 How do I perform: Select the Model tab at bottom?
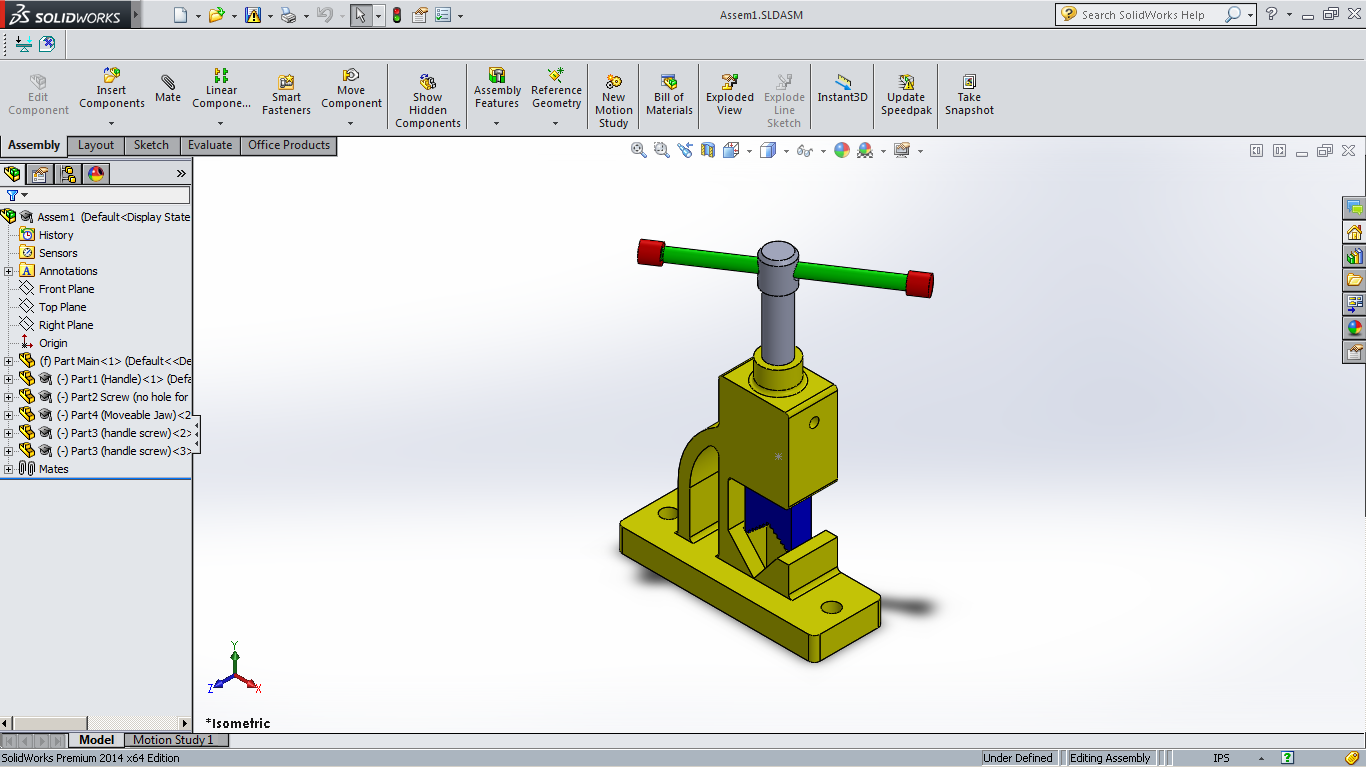pos(97,740)
